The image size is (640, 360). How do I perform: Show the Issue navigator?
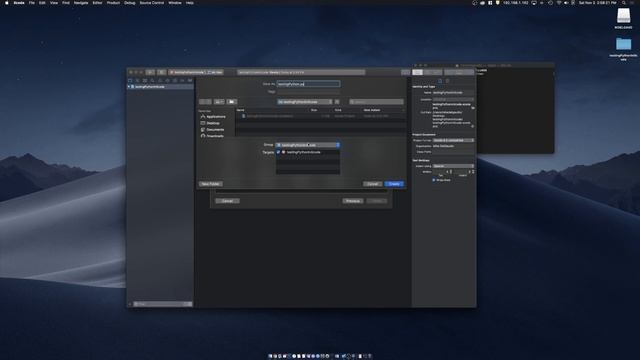[x=160, y=80]
